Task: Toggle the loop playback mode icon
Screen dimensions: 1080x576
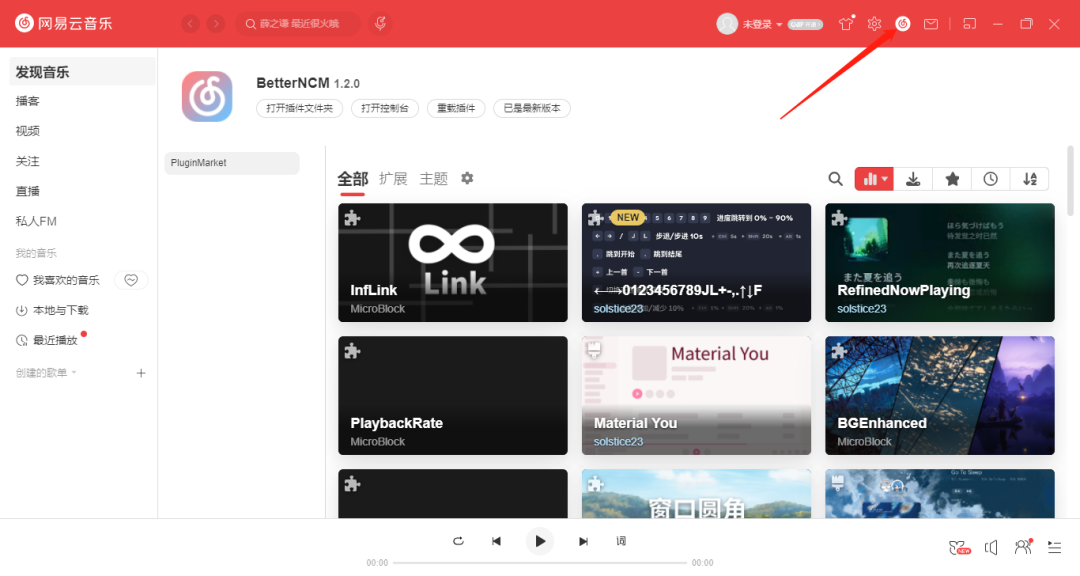Action: 458,541
